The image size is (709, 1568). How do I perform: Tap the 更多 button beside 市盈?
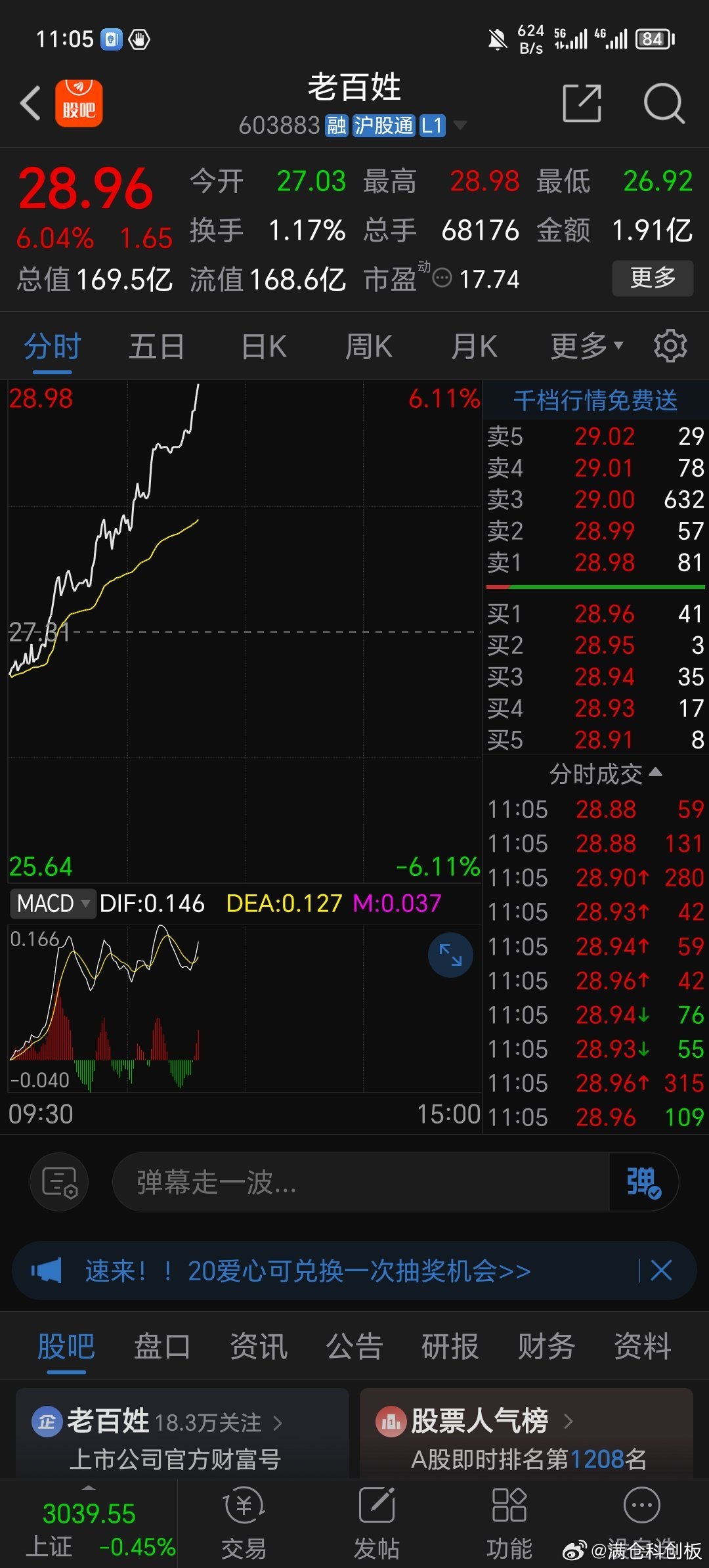point(653,278)
